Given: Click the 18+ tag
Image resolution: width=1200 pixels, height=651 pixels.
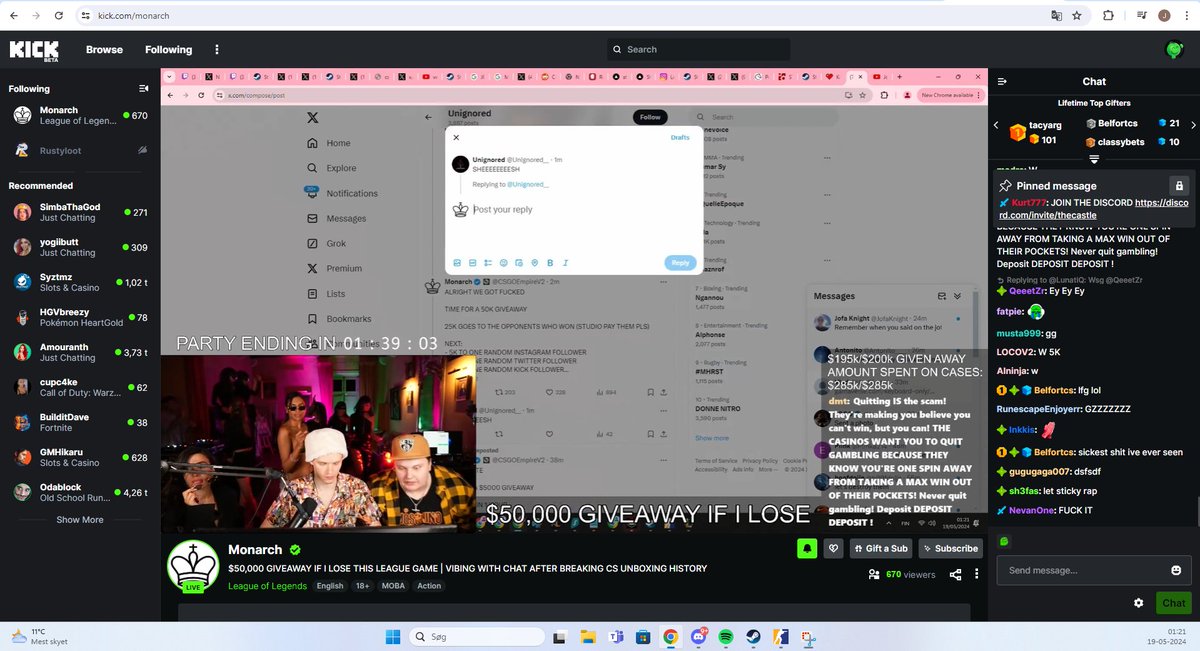Looking at the screenshot, I should coord(363,586).
